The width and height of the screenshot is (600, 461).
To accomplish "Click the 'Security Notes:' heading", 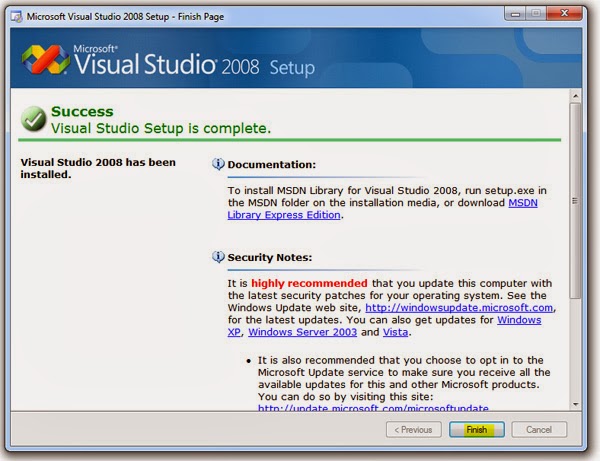I will [270, 257].
